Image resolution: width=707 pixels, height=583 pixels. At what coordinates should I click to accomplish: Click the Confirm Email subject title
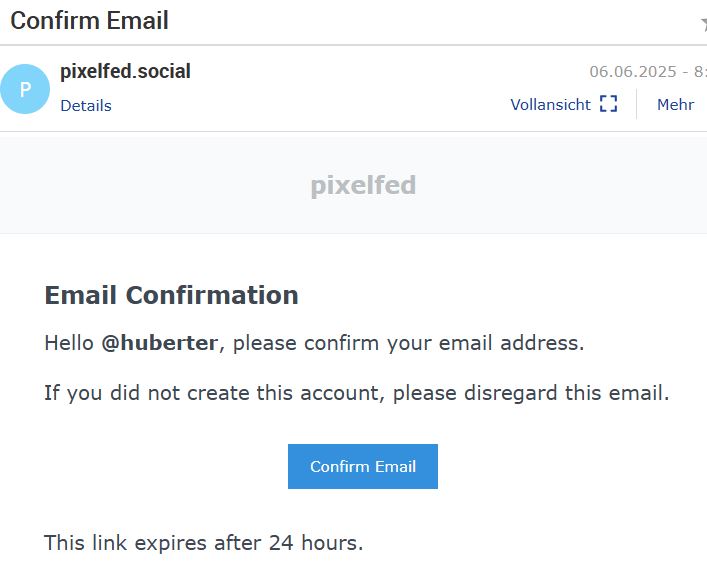tap(89, 21)
